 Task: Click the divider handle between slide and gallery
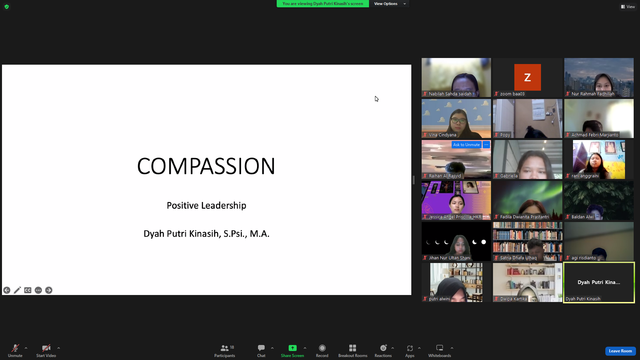[x=414, y=180]
